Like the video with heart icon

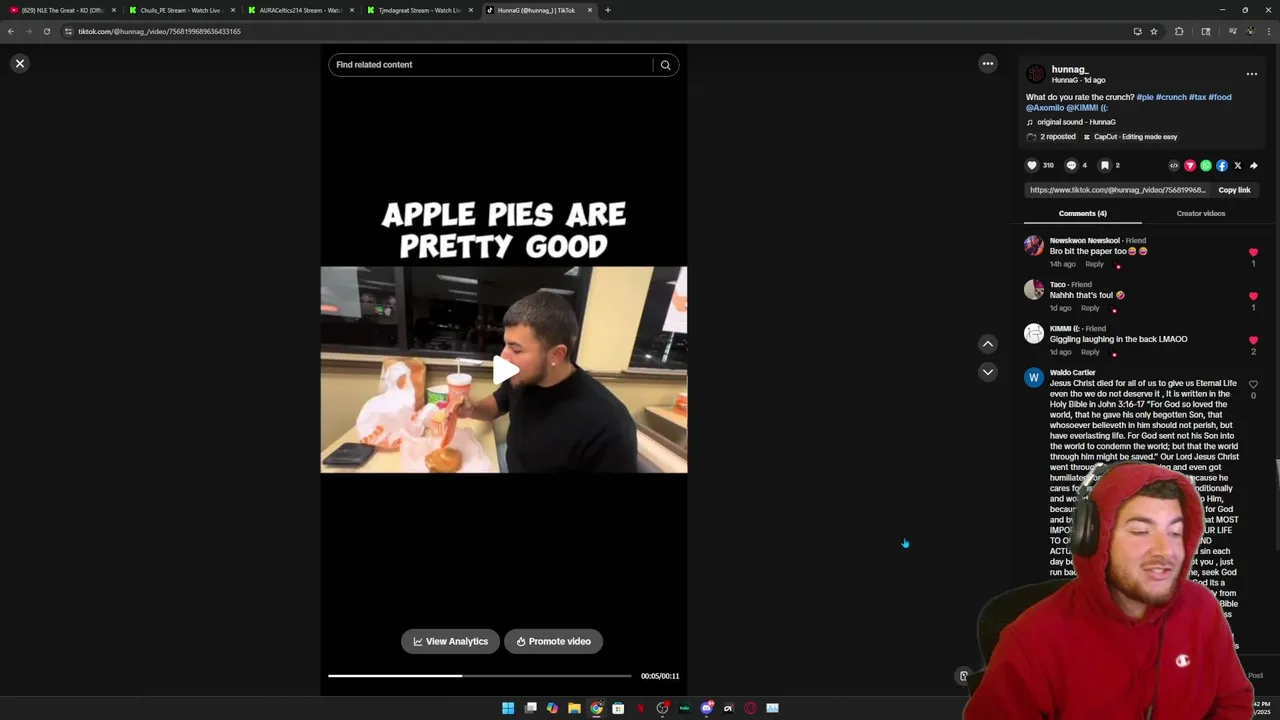click(1032, 165)
